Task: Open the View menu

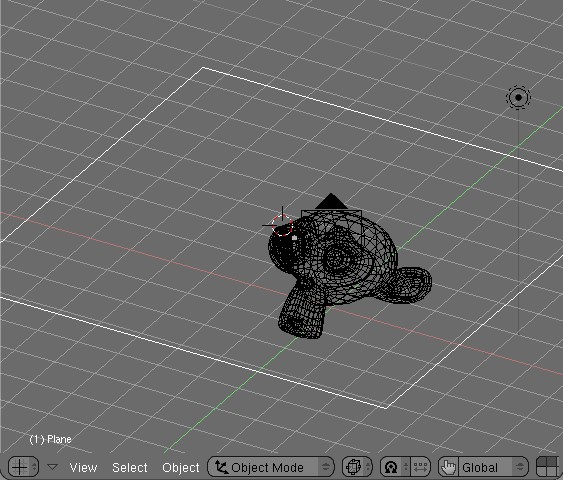Action: click(x=83, y=467)
